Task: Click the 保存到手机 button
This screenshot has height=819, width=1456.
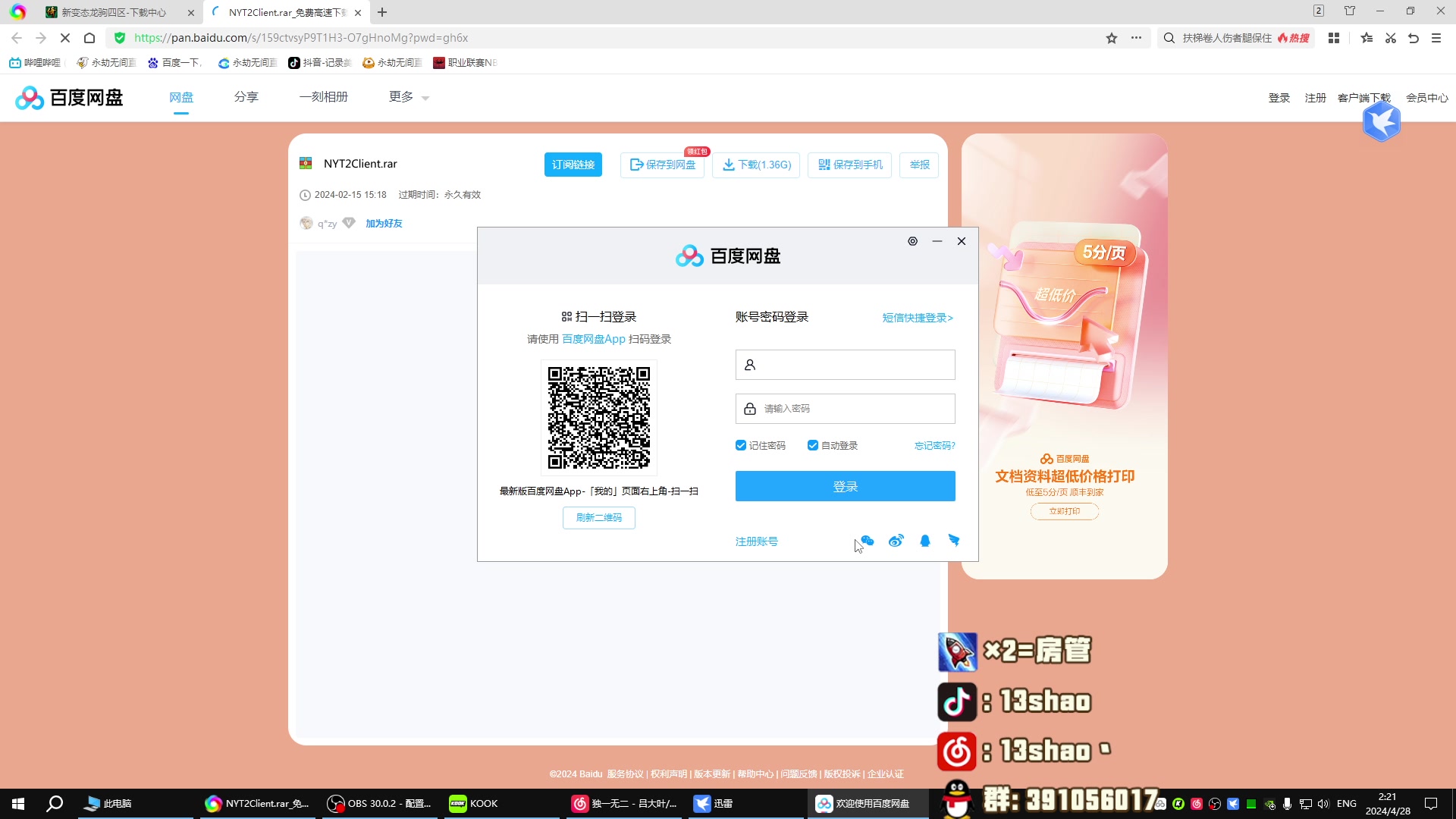Action: pos(850,165)
